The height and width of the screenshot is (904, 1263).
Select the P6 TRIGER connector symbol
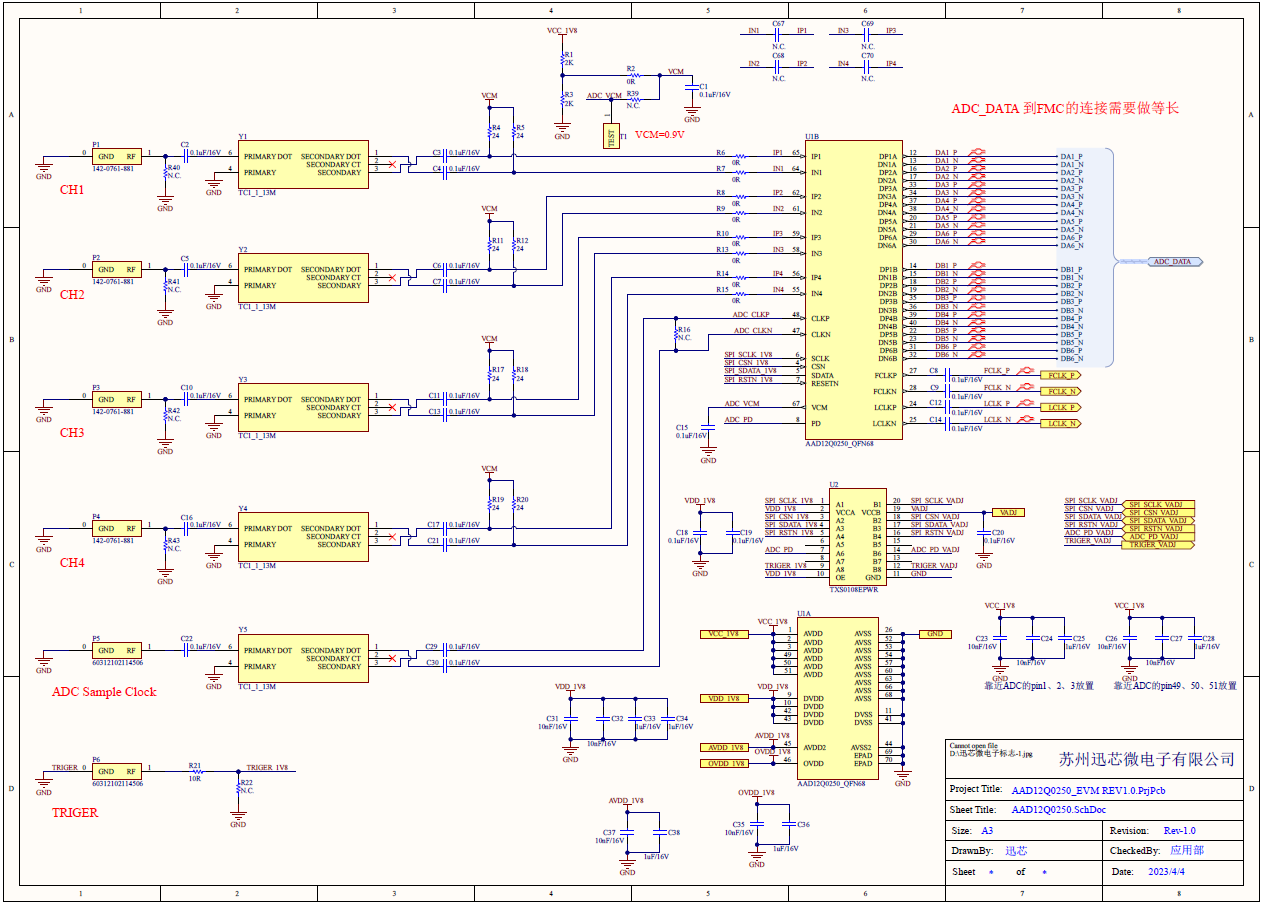[118, 771]
